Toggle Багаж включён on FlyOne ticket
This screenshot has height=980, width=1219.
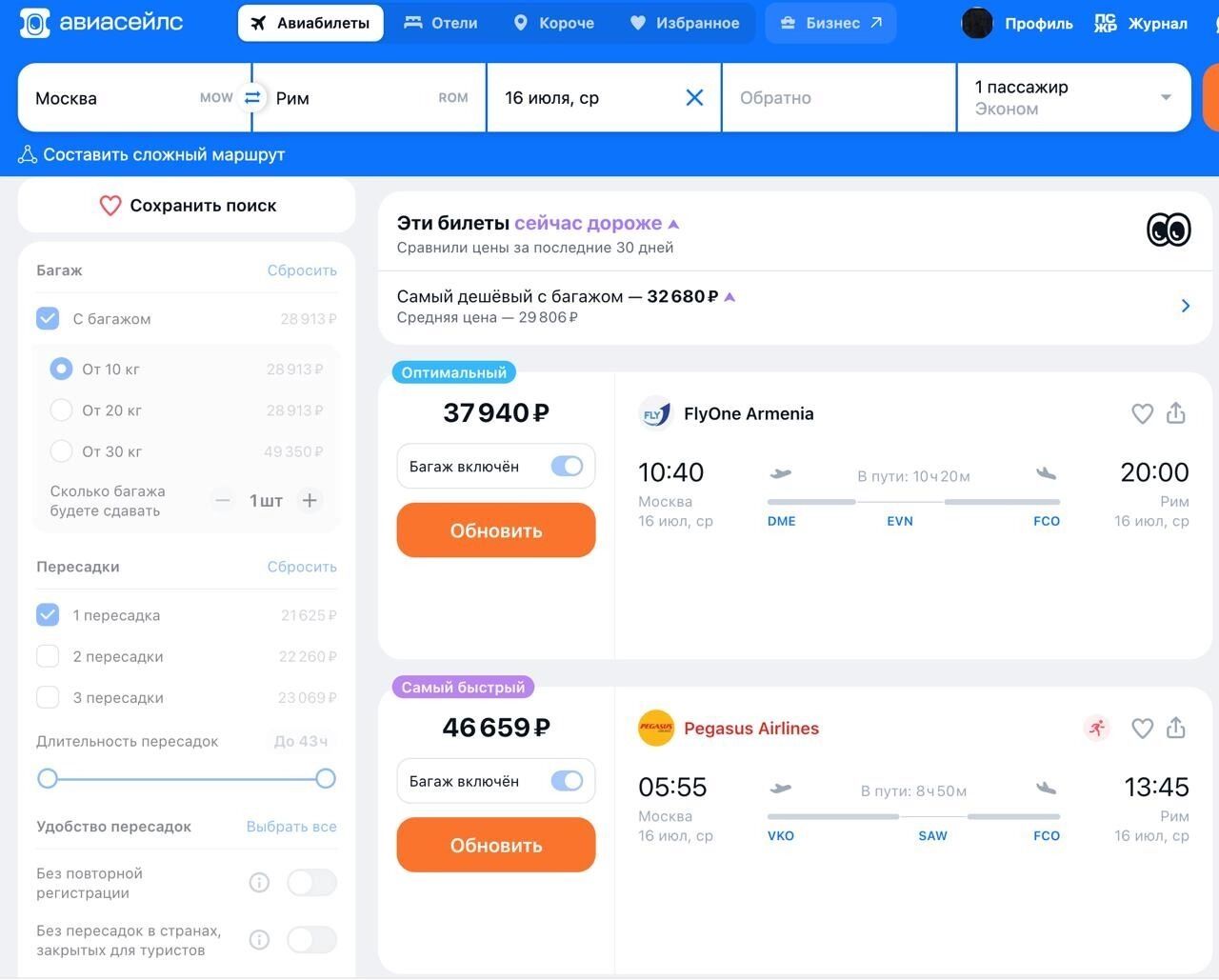pyautogui.click(x=567, y=466)
